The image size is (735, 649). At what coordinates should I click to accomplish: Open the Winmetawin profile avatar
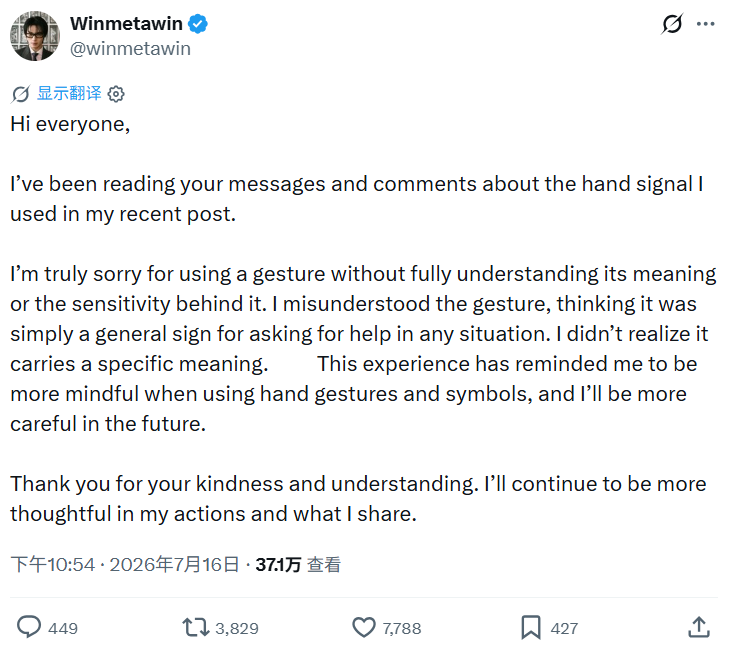pos(35,36)
